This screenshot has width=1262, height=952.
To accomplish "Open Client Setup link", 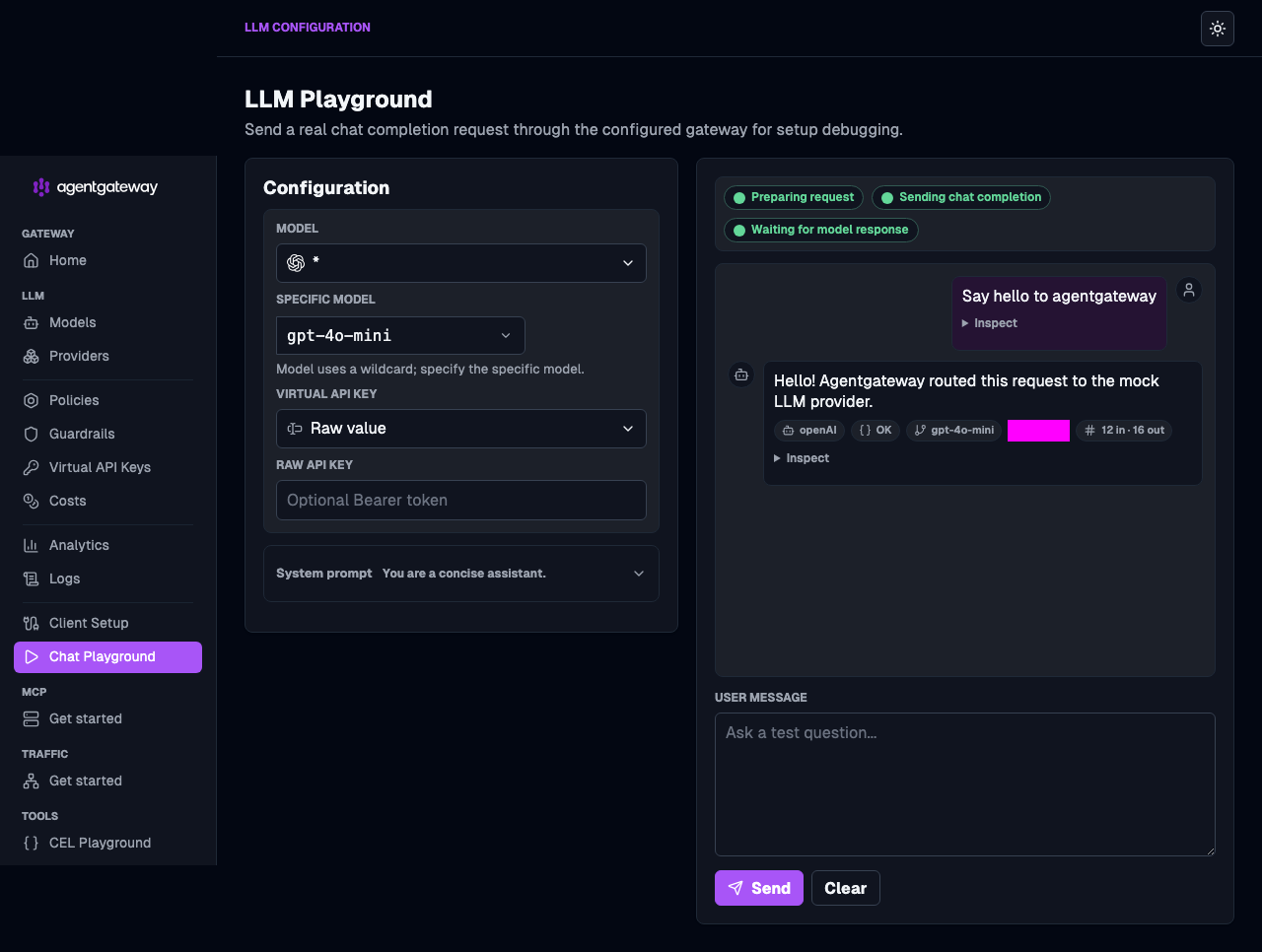I will pos(107,623).
